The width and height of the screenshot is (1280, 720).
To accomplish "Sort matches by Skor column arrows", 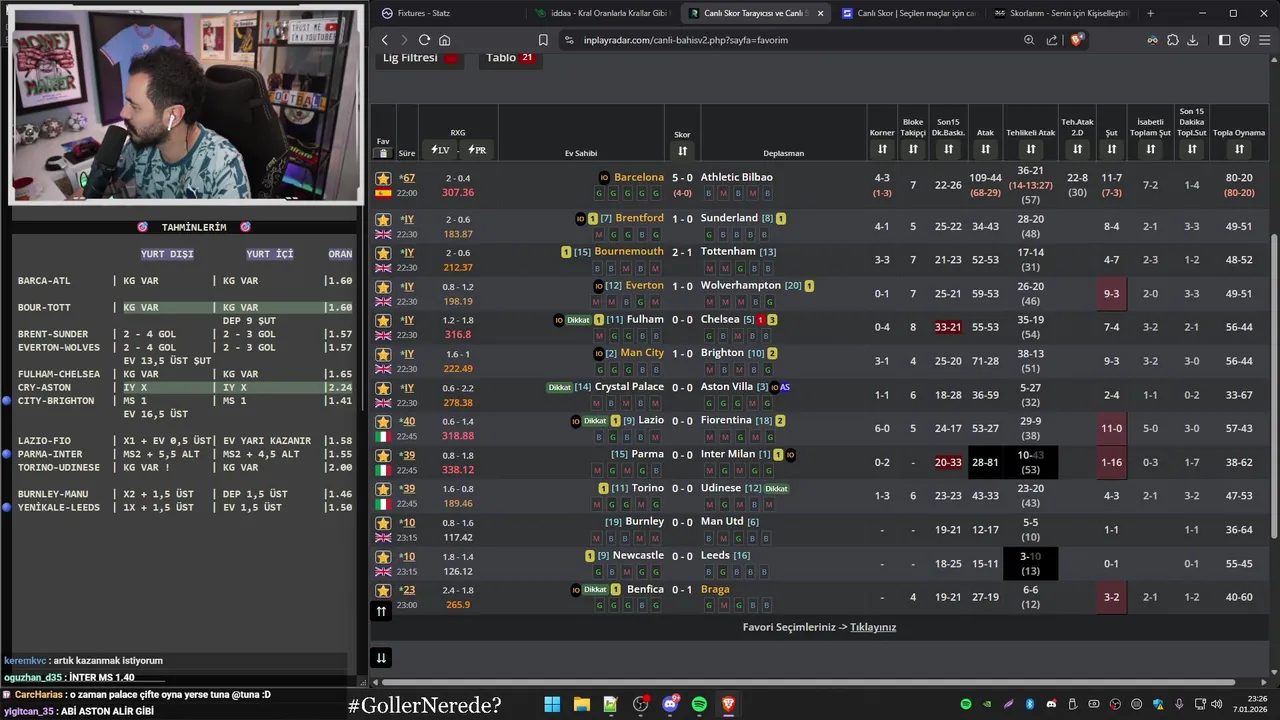I will click(682, 151).
